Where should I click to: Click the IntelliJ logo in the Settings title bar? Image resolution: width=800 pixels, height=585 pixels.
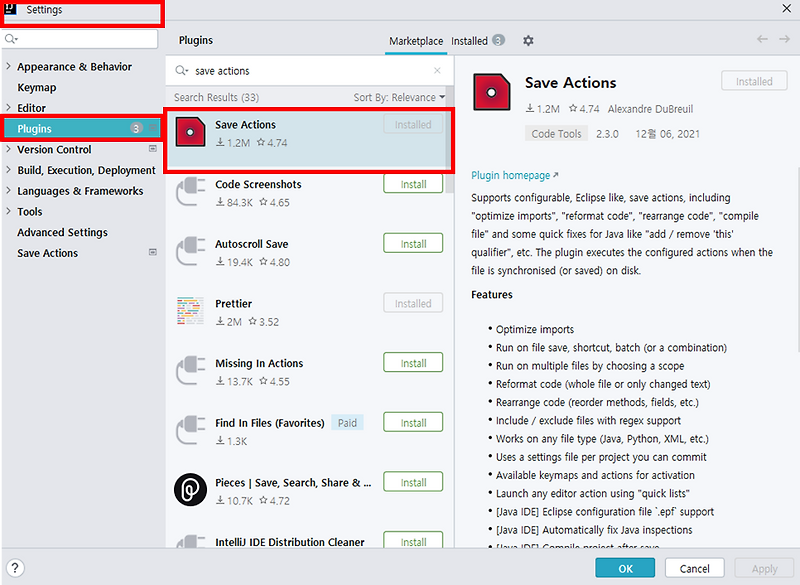pos(13,10)
